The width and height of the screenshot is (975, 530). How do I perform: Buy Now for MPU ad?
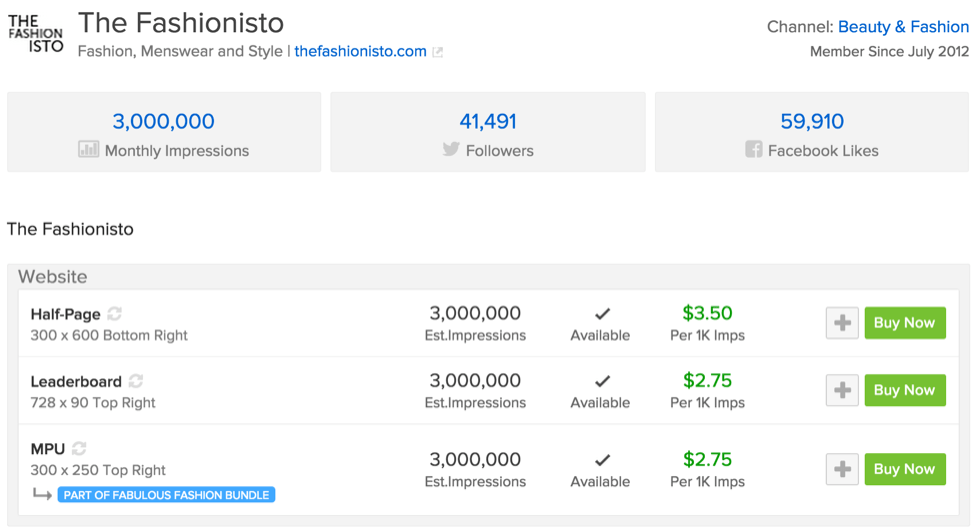905,469
